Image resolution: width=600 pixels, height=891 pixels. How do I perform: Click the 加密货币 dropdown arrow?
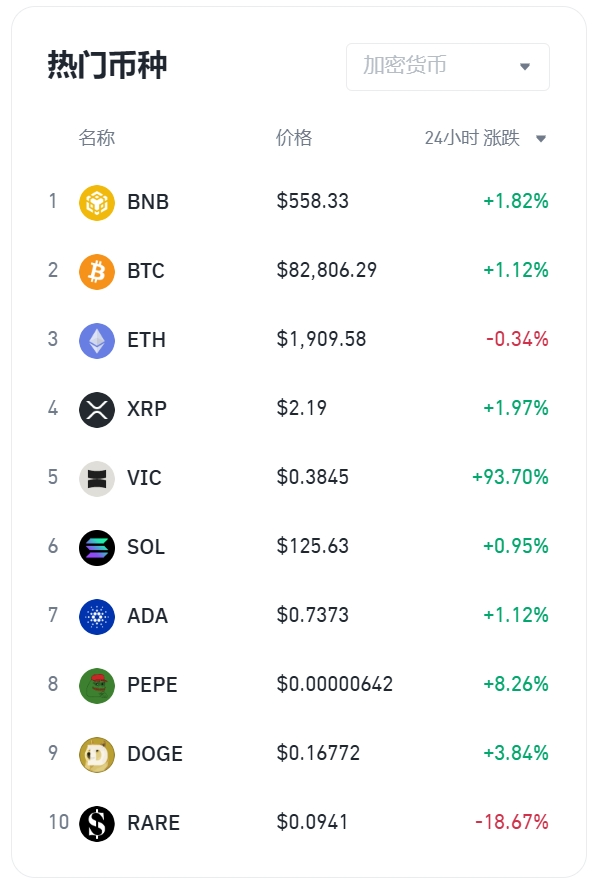coord(525,67)
